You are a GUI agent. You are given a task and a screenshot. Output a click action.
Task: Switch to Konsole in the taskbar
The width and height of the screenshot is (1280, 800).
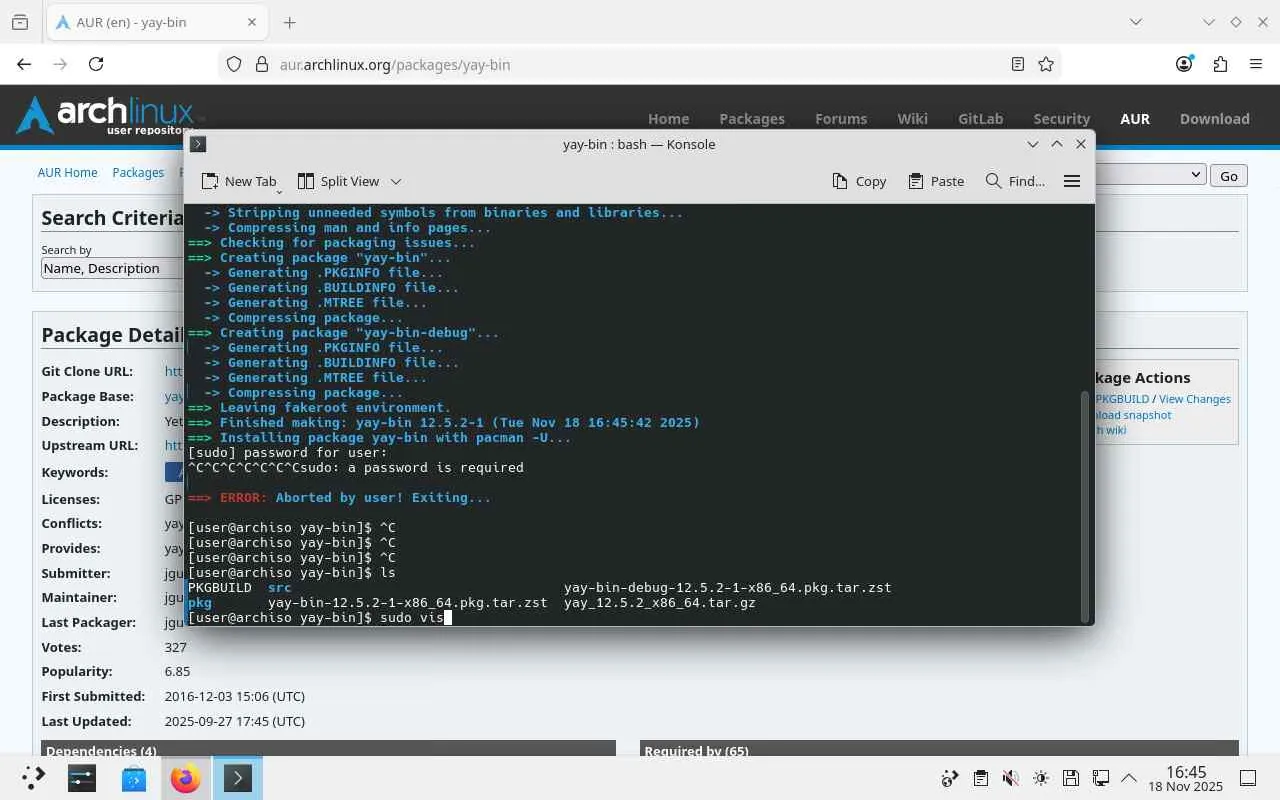[238, 778]
